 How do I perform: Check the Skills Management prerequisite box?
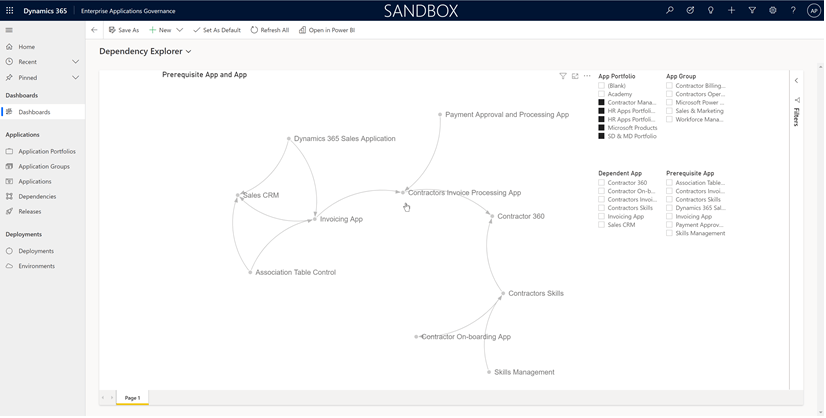(670, 233)
